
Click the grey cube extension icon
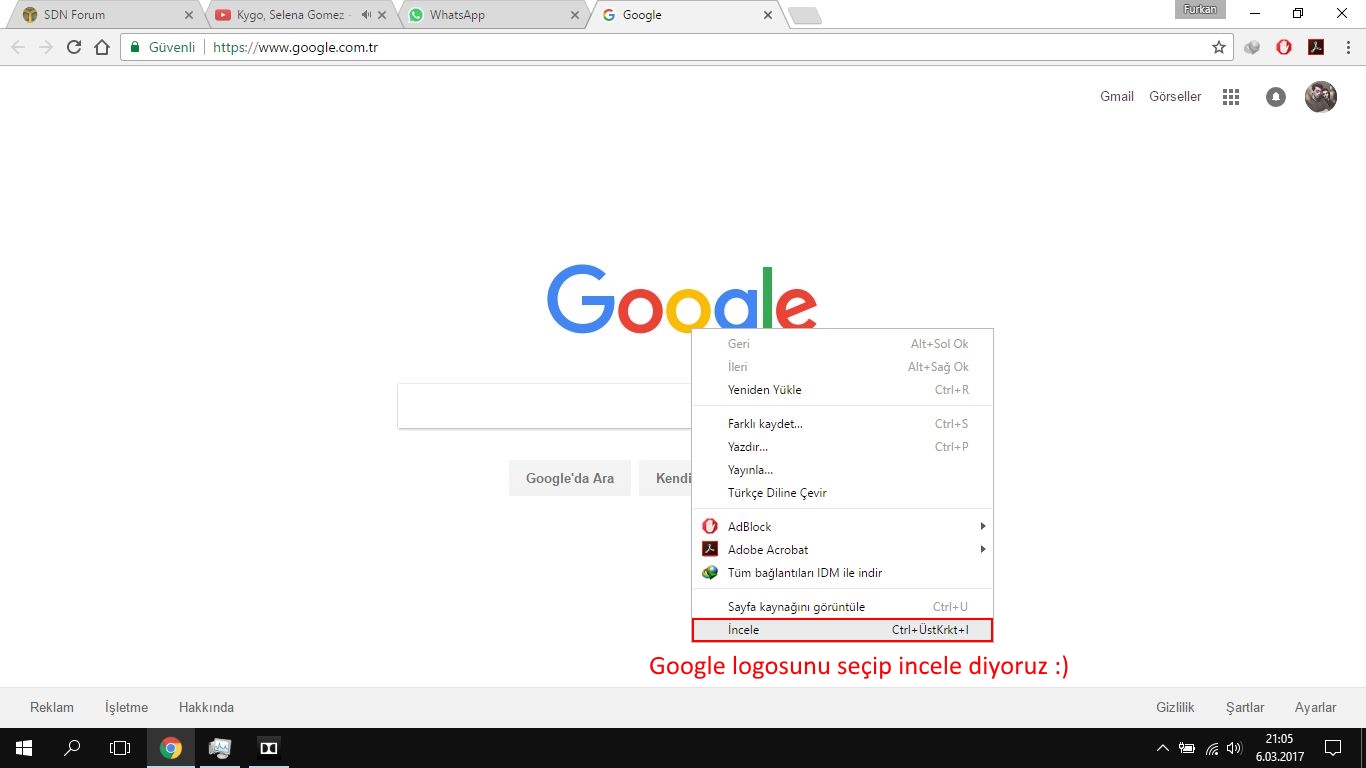(1252, 47)
